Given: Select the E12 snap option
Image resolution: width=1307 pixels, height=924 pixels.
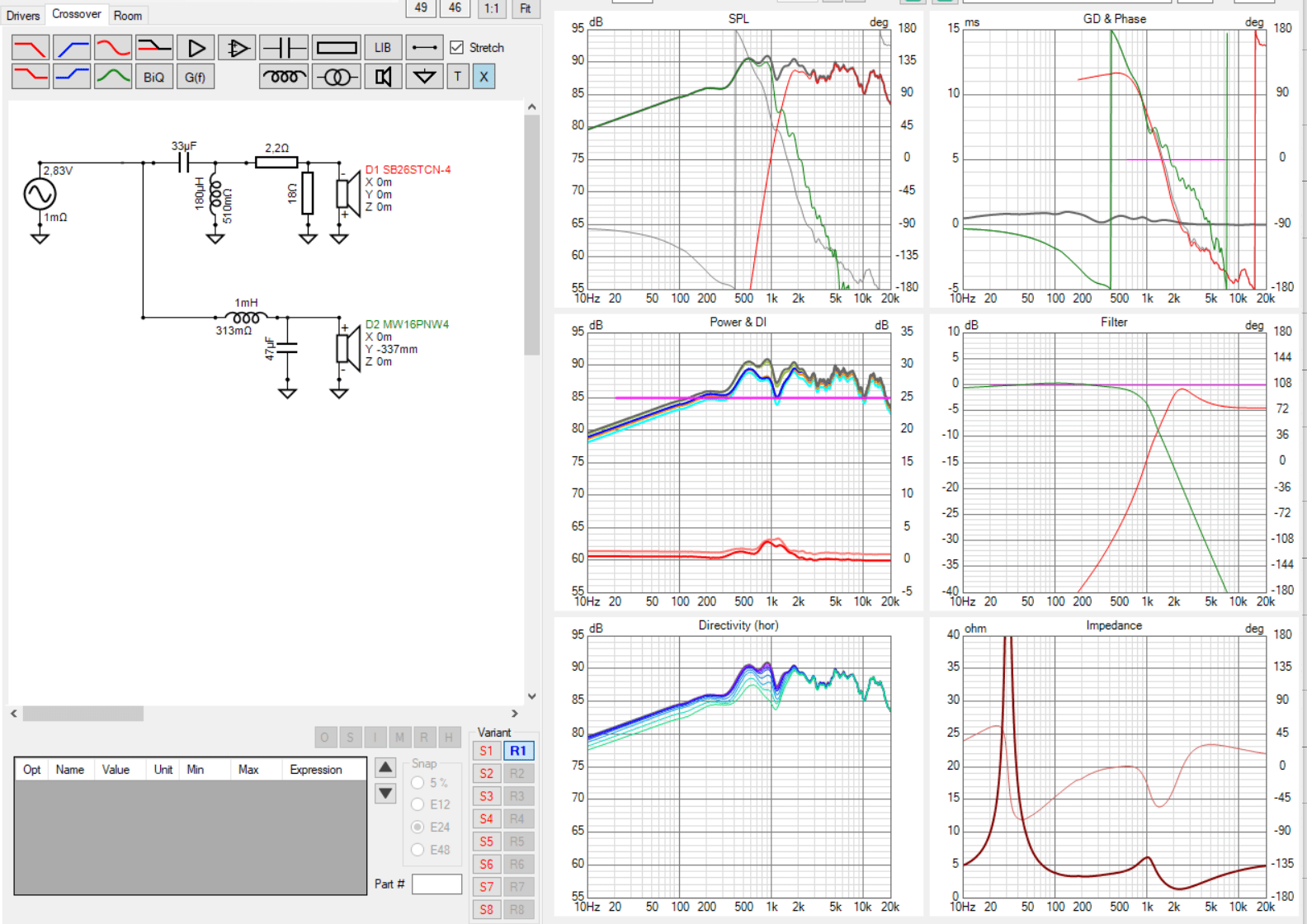Looking at the screenshot, I should [418, 804].
